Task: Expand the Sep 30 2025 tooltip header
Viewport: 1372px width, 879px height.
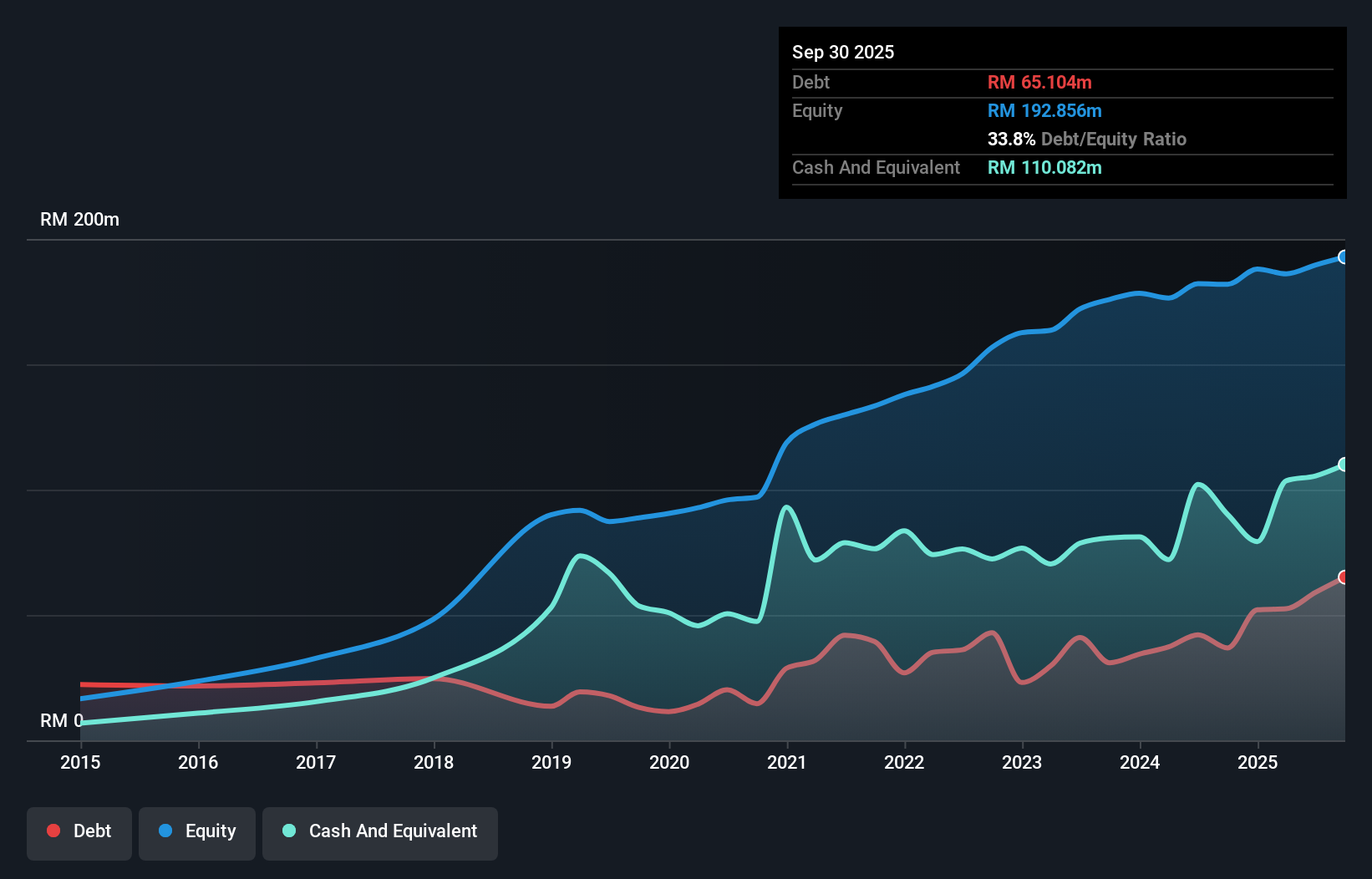Action: coord(843,52)
